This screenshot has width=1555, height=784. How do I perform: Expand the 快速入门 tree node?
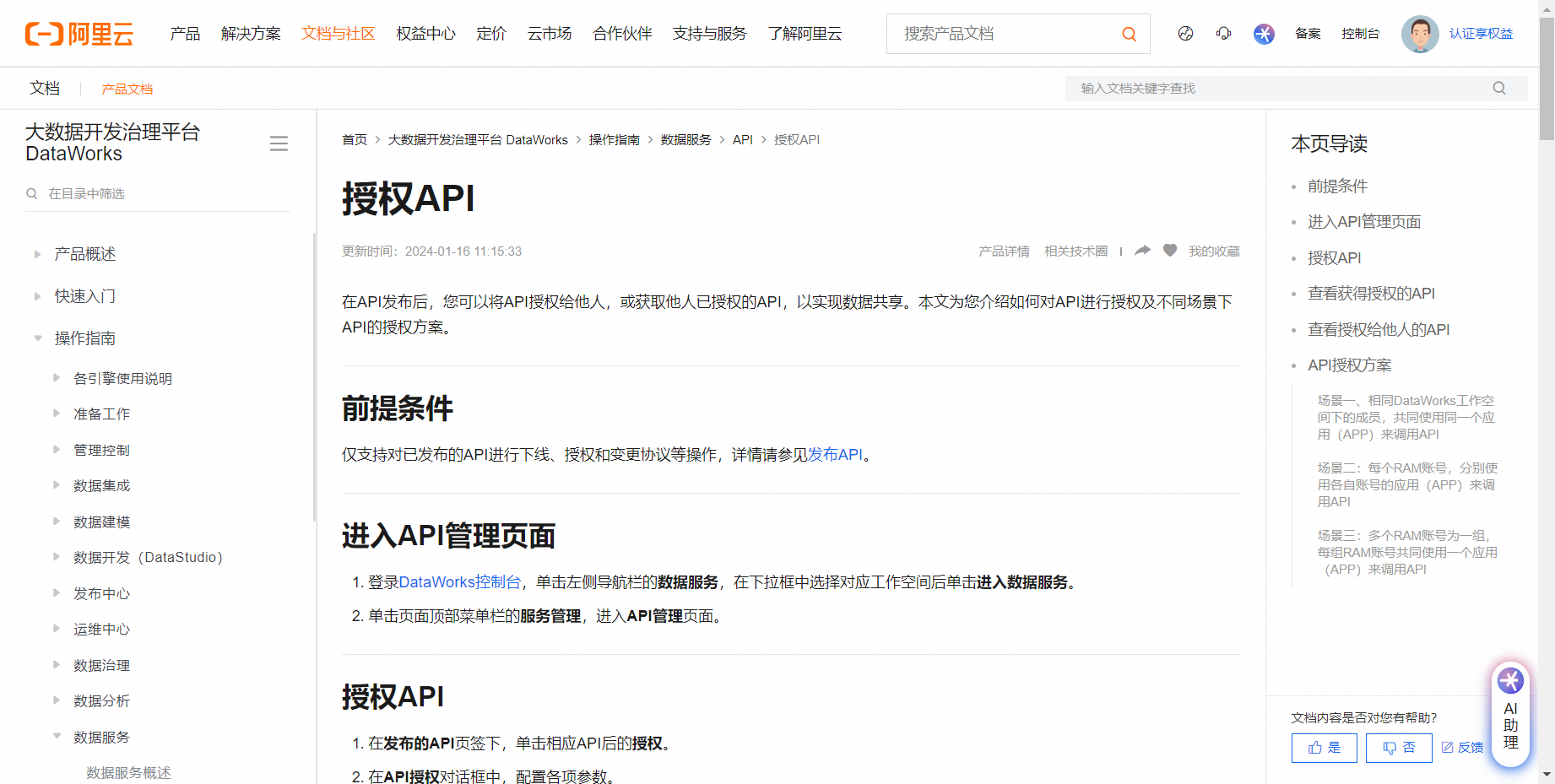[x=37, y=296]
